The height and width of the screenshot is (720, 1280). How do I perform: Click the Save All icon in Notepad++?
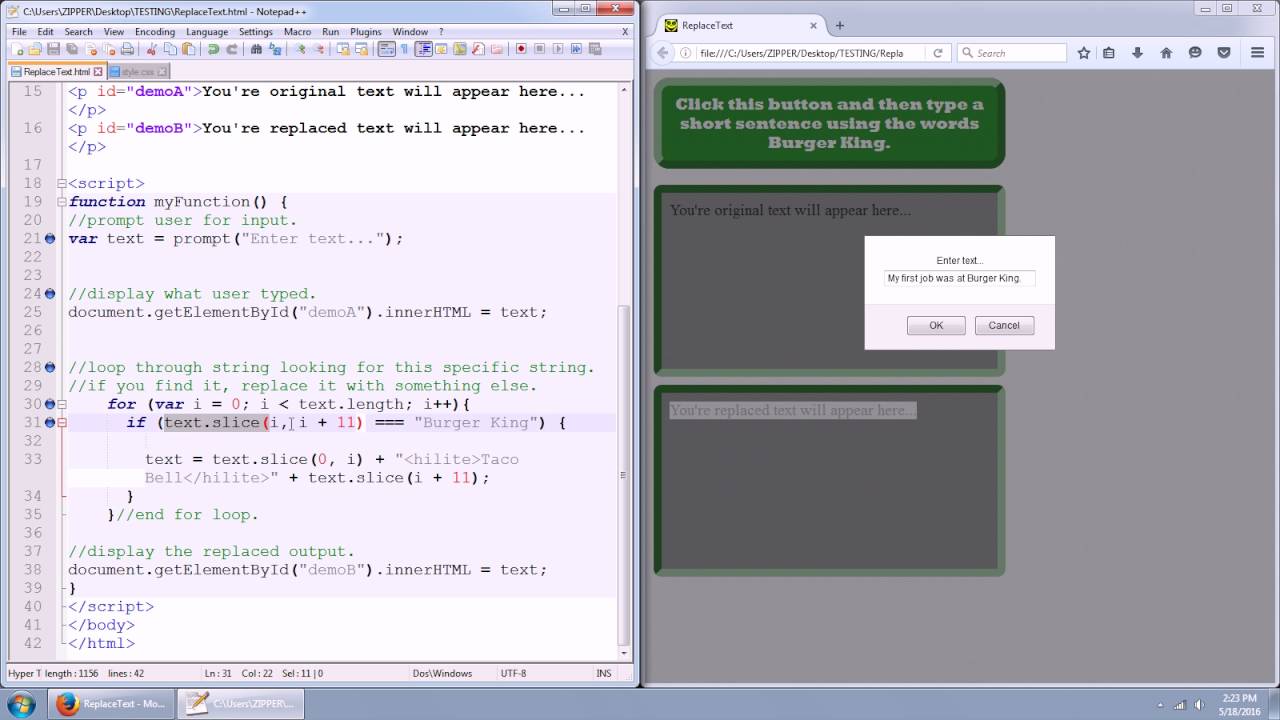(72, 49)
